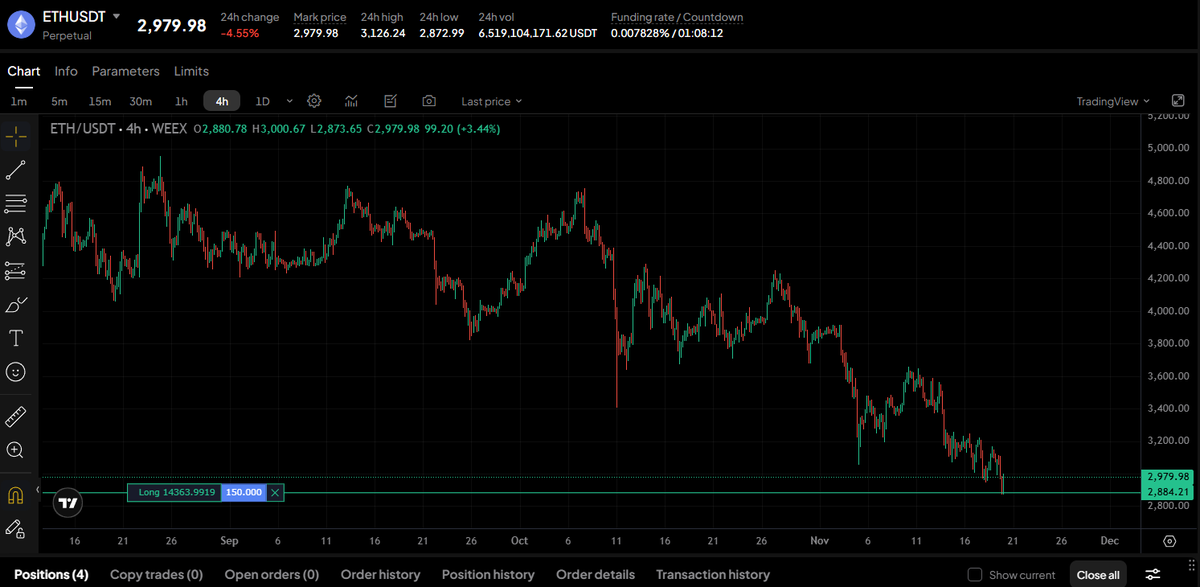Select the ruler measure tool
Viewport: 1200px width, 587px height.
tap(16, 416)
